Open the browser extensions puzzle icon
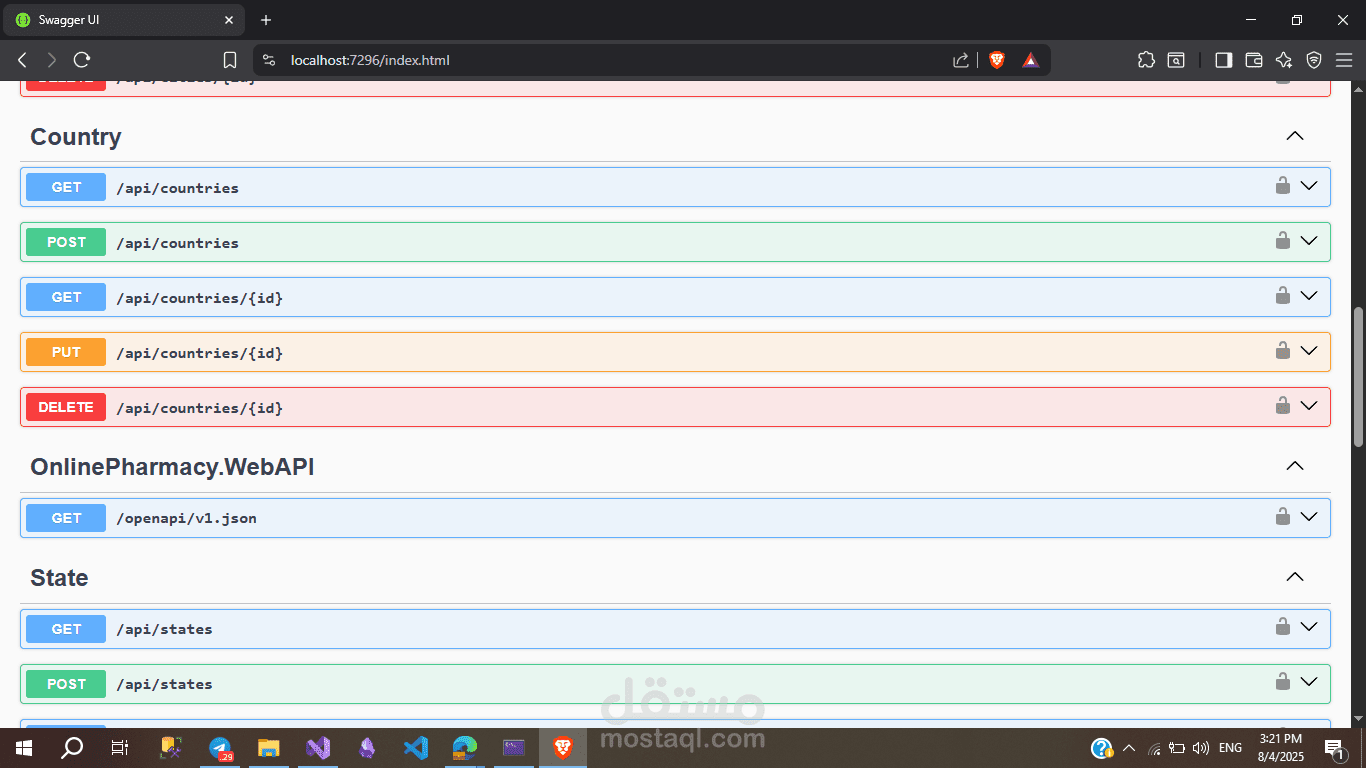This screenshot has height=768, width=1366. tap(1146, 60)
